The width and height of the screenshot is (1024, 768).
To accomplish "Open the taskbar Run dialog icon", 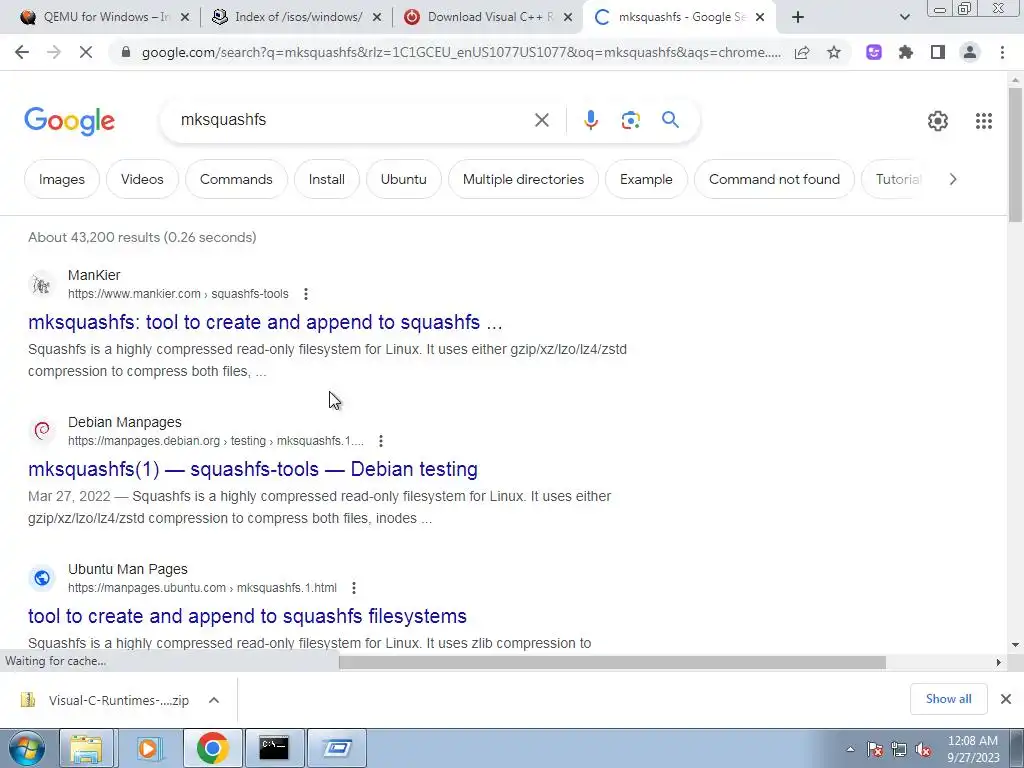I will click(x=337, y=748).
